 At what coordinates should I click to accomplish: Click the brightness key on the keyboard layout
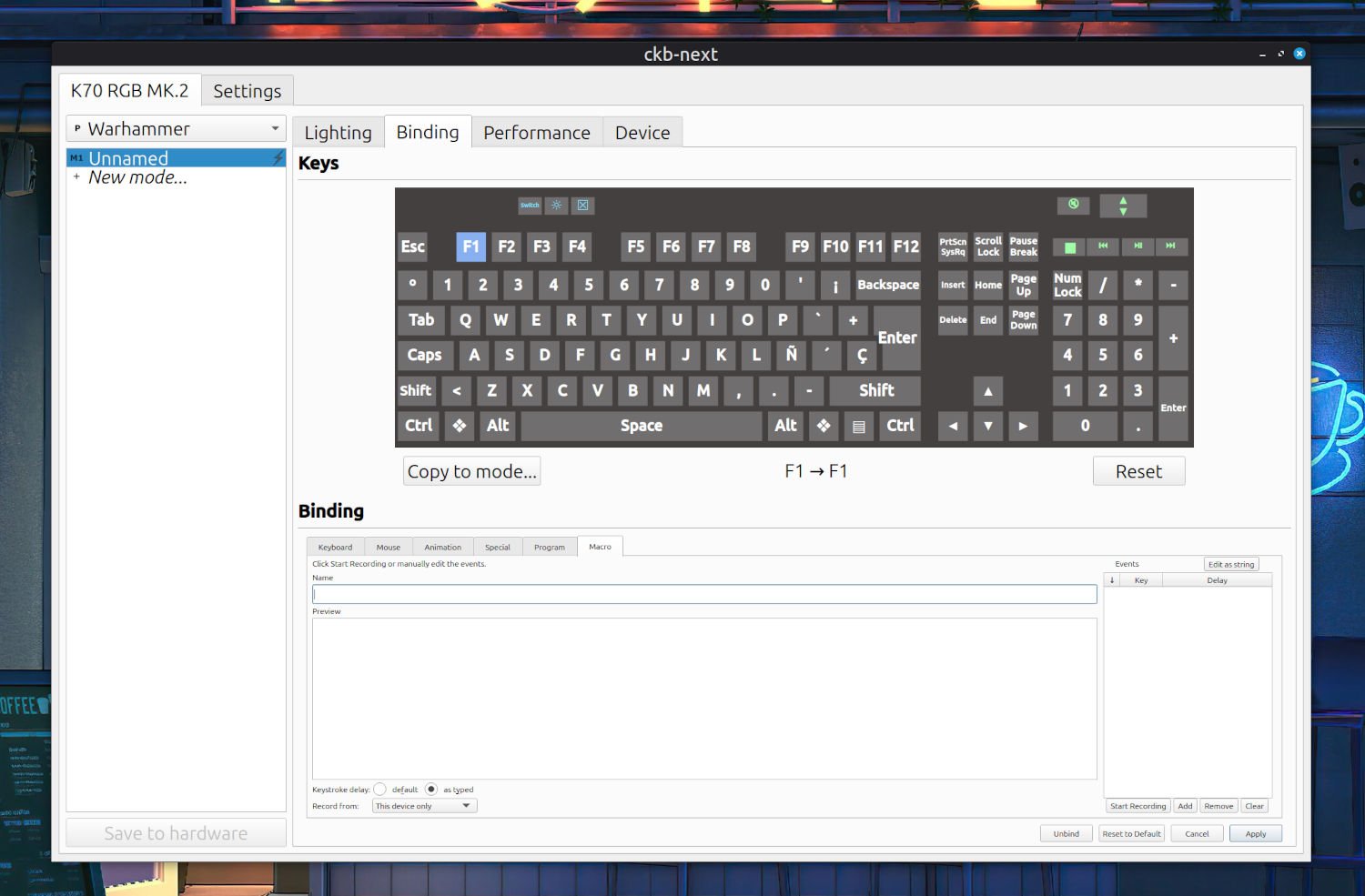click(x=556, y=206)
